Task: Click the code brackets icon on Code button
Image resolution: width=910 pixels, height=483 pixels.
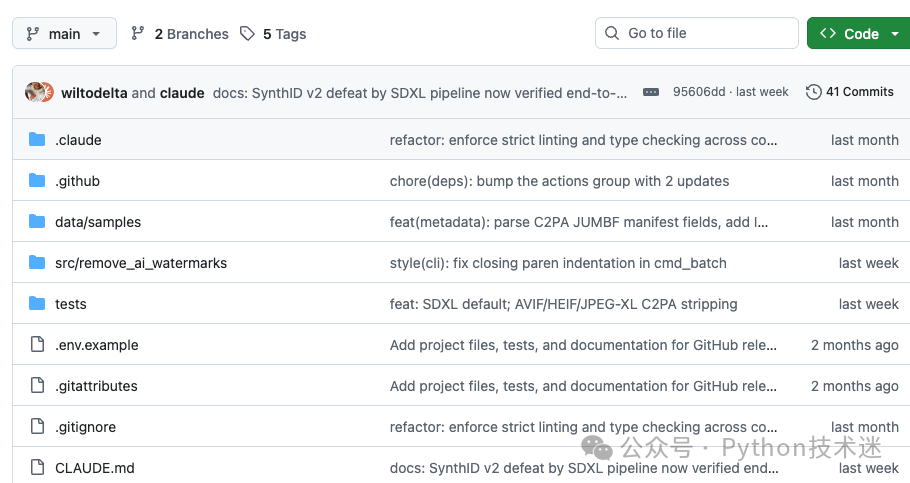Action: coord(828,33)
